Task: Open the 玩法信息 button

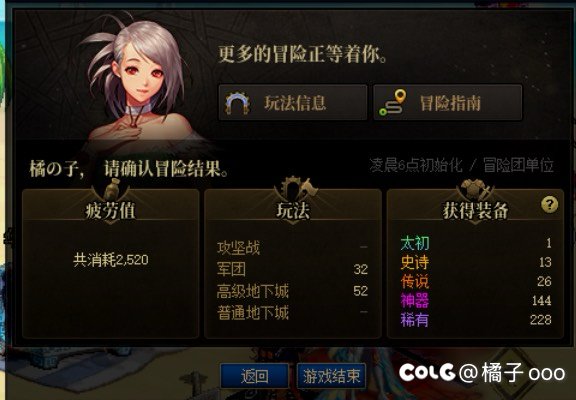Action: 293,102
